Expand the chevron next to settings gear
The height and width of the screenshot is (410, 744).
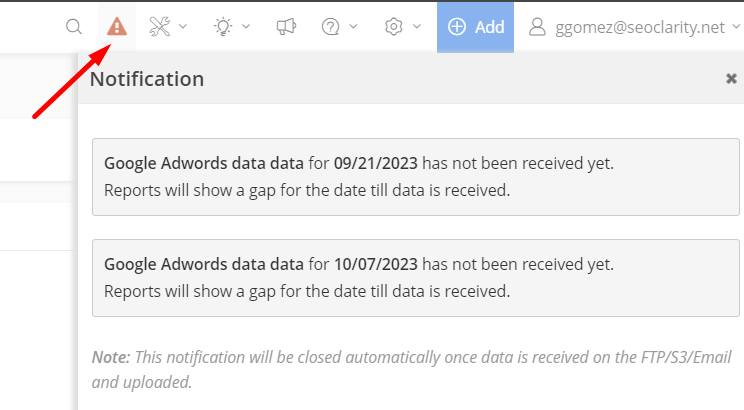coord(416,27)
